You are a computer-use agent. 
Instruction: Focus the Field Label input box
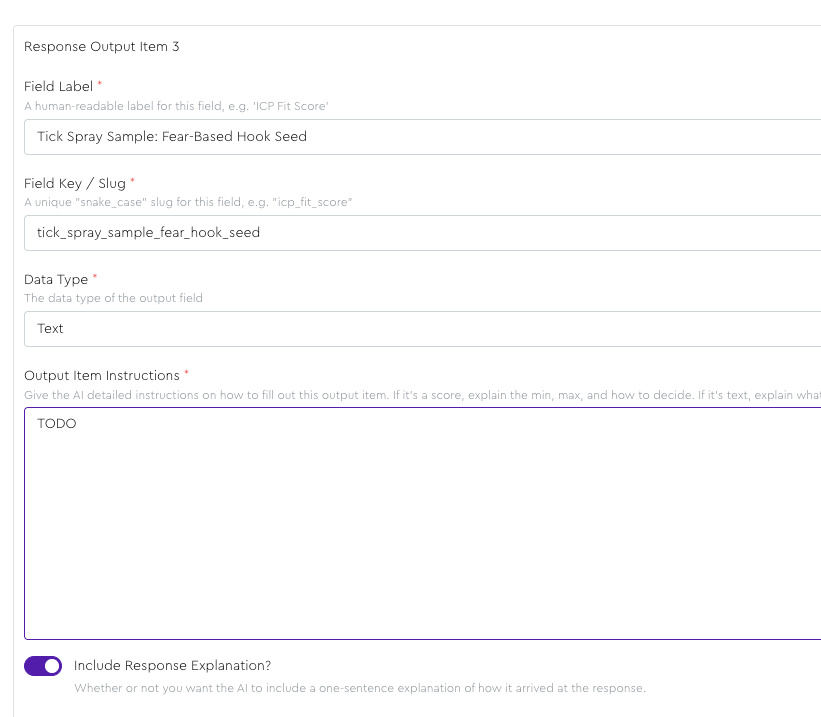pos(422,137)
